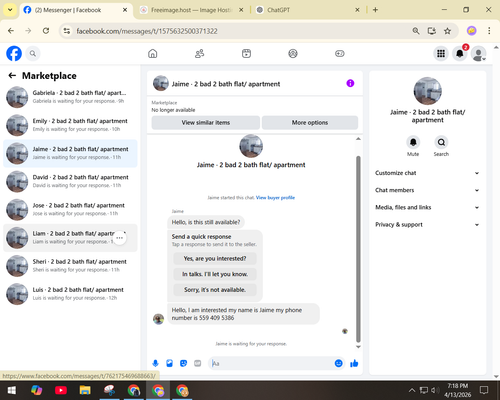Select the Messenger | Facebook tab
Image resolution: width=500 pixels, height=400 pixels.
(x=76, y=10)
